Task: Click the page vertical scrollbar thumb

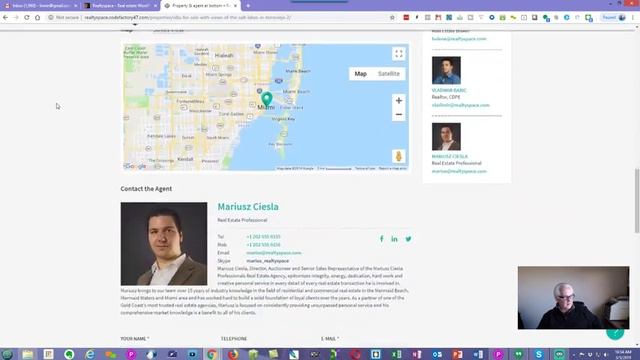Action: [x=637, y=201]
